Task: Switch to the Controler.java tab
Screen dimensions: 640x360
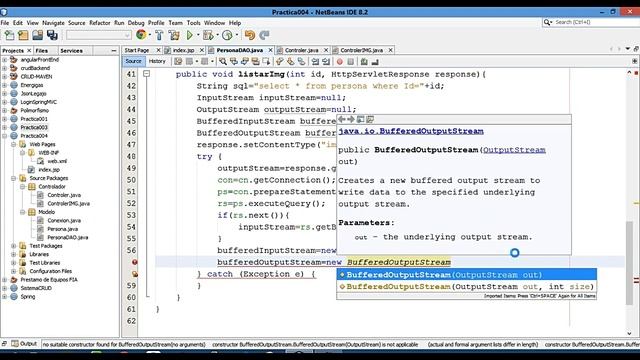Action: pos(301,50)
